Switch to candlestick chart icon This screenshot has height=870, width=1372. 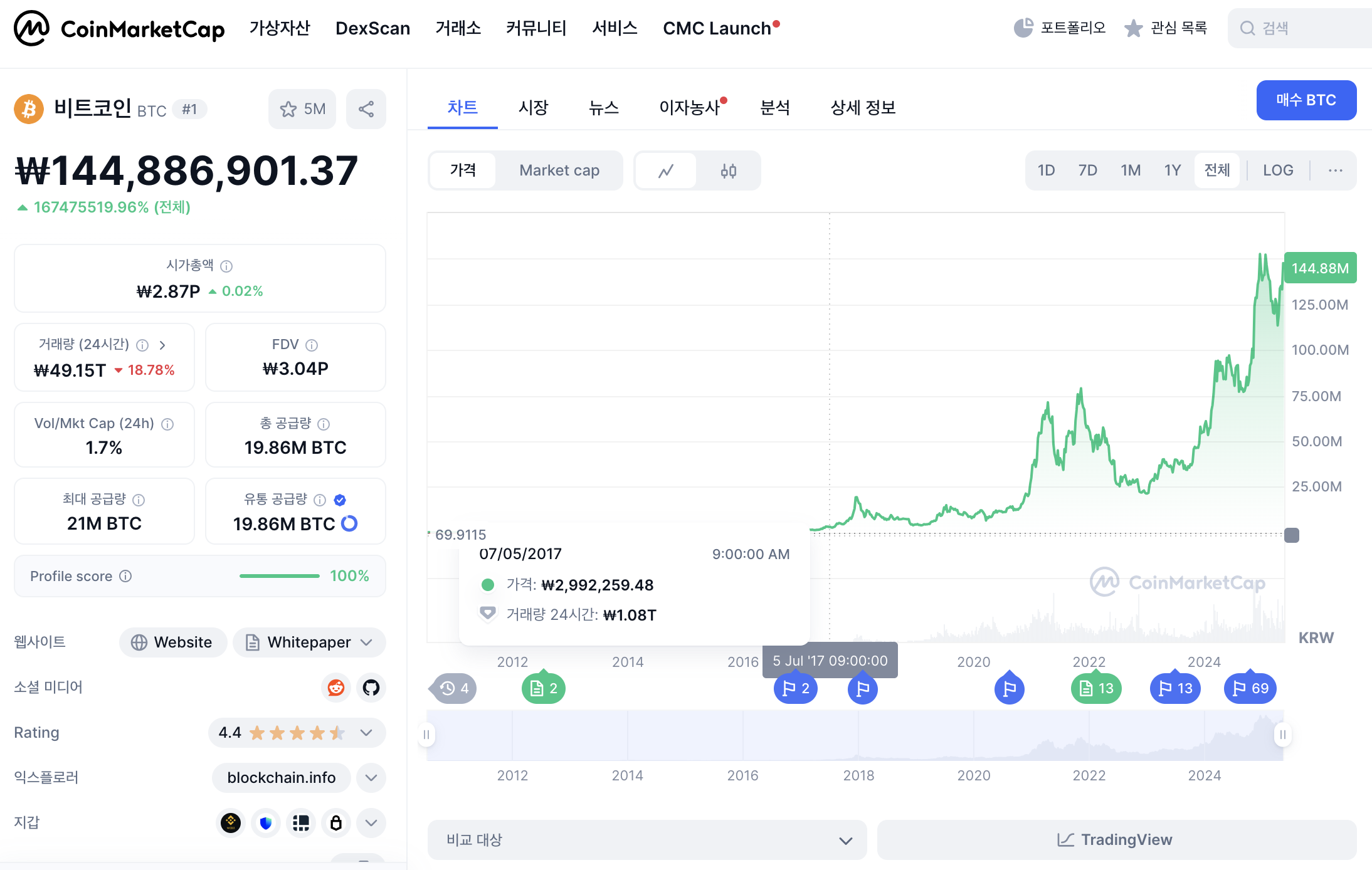[728, 170]
